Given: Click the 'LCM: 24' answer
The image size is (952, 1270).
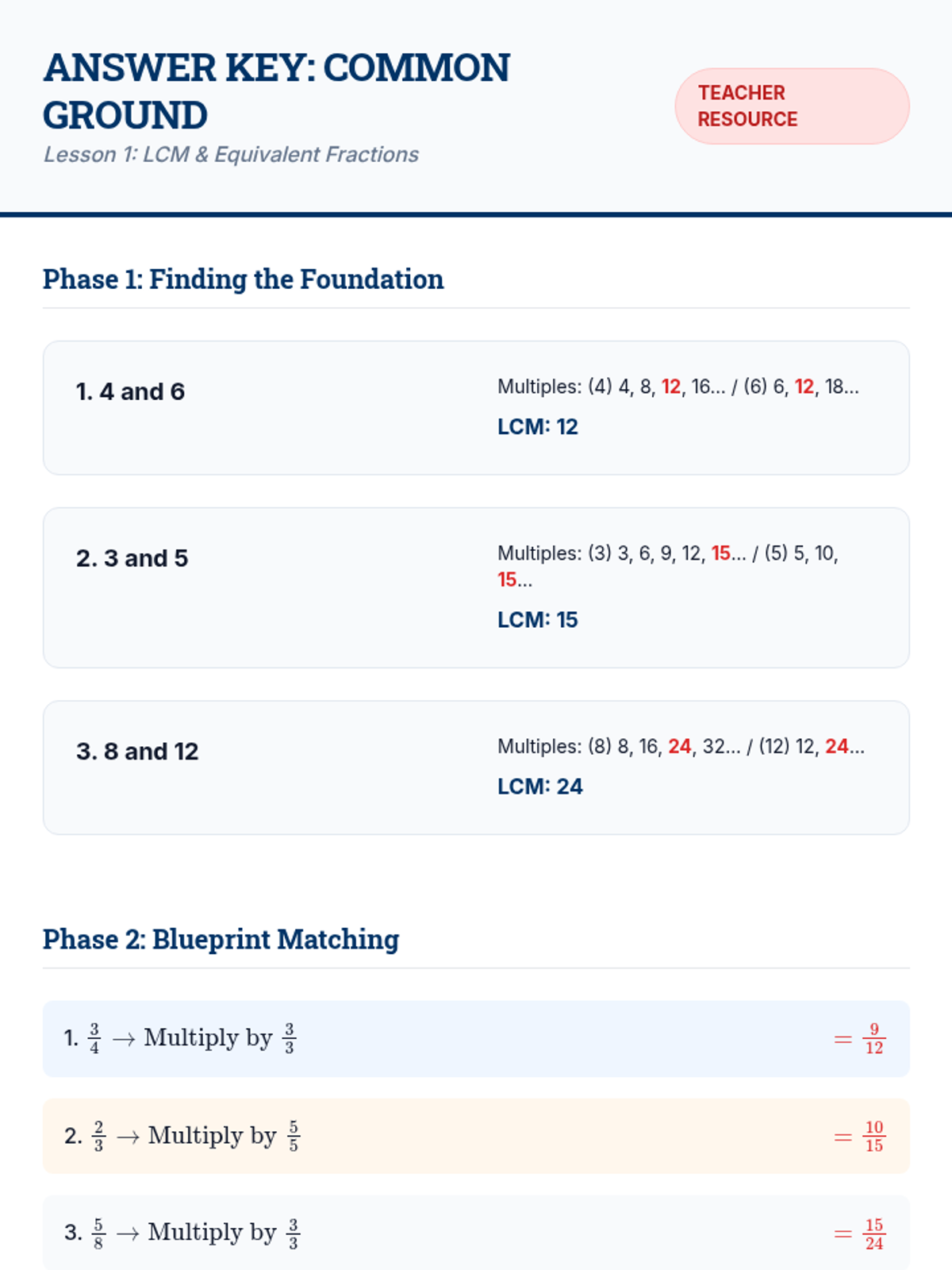Looking at the screenshot, I should tap(539, 787).
